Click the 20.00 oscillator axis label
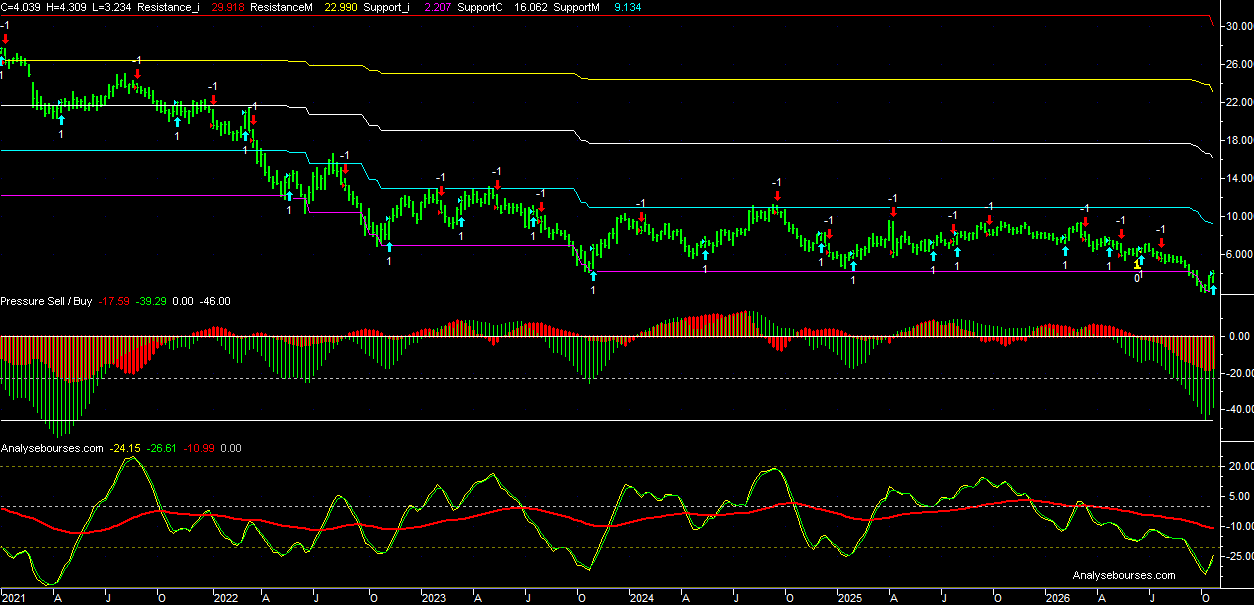1254x605 pixels. [1238, 466]
